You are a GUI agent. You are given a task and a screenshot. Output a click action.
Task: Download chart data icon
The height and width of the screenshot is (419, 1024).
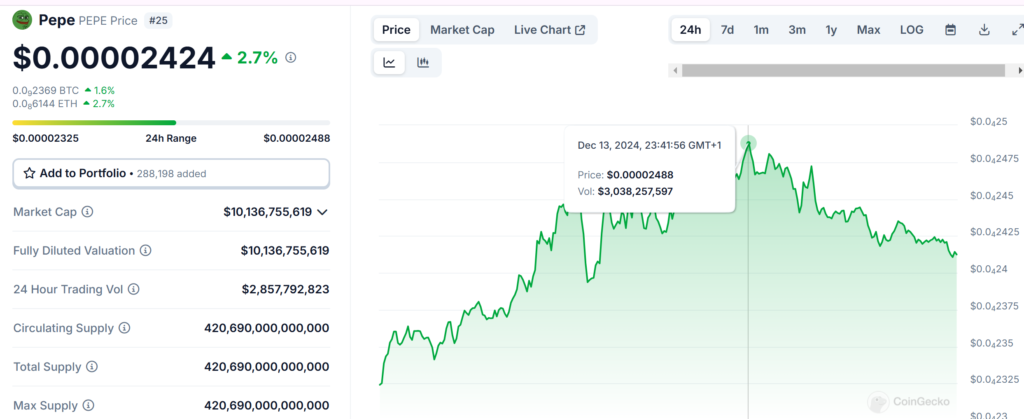[984, 30]
